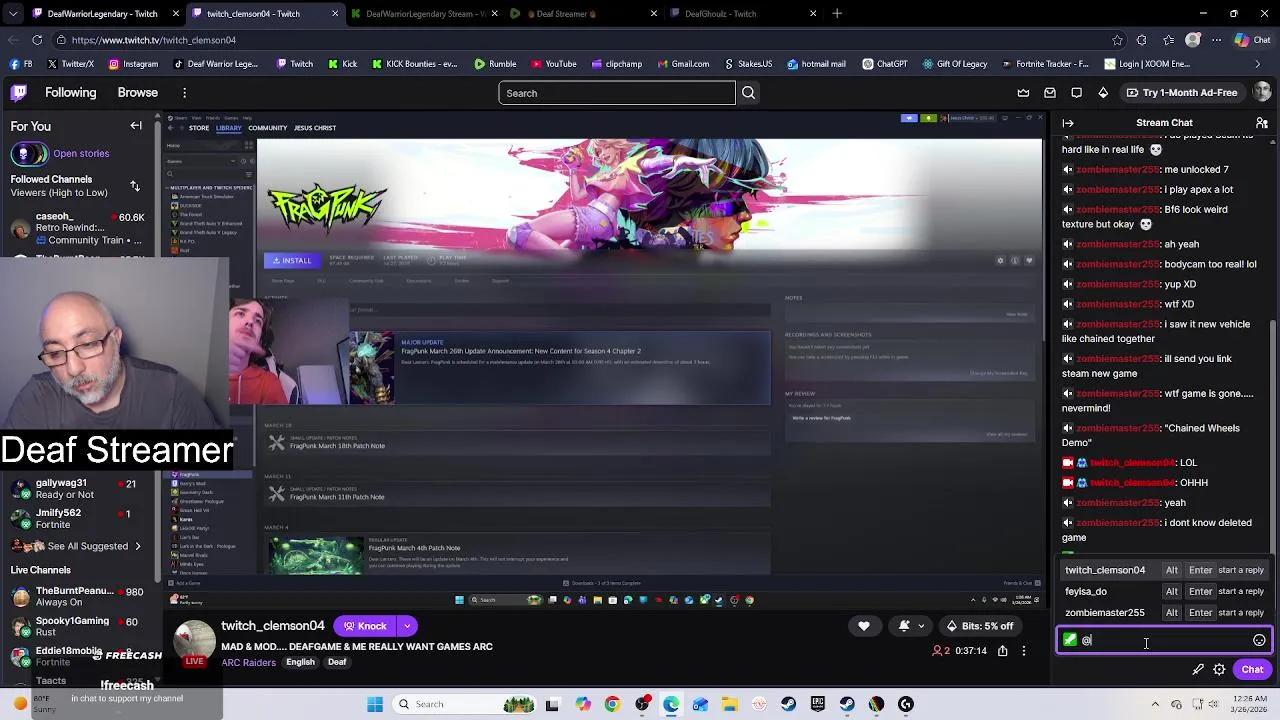Click Try 1-Month Ad-Free button
This screenshot has height=720, width=1280.
[x=1181, y=93]
